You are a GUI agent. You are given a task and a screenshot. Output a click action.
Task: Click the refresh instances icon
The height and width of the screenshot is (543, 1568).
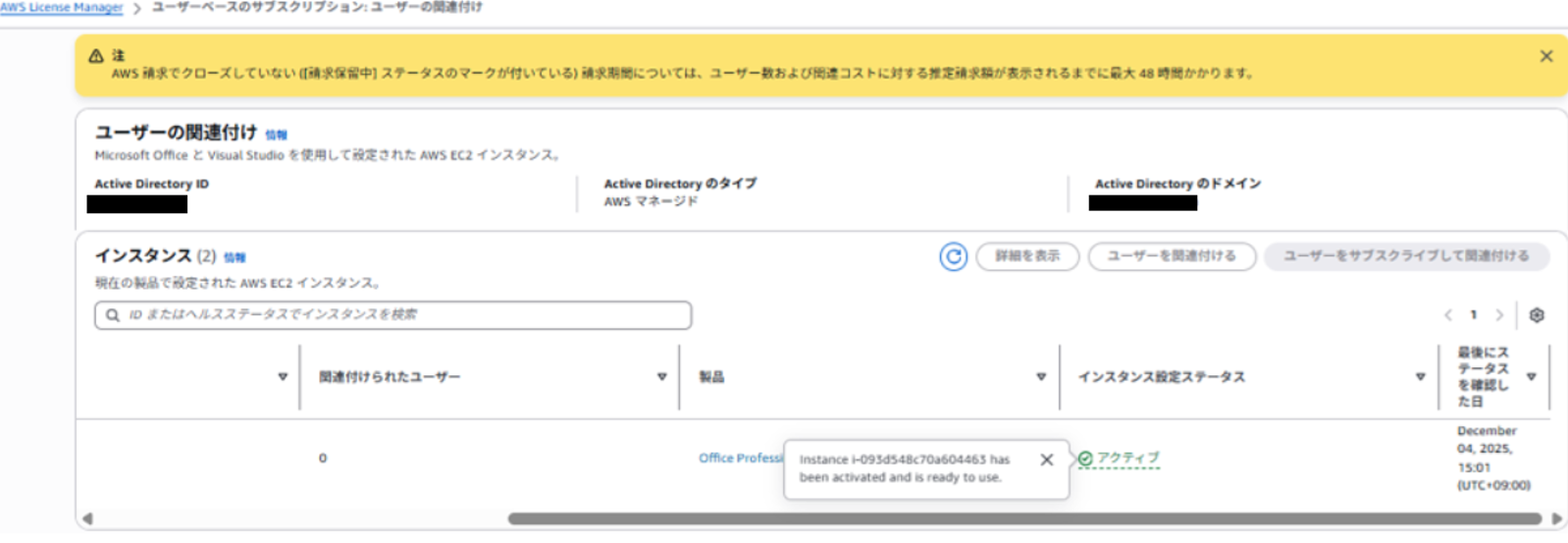point(953,256)
